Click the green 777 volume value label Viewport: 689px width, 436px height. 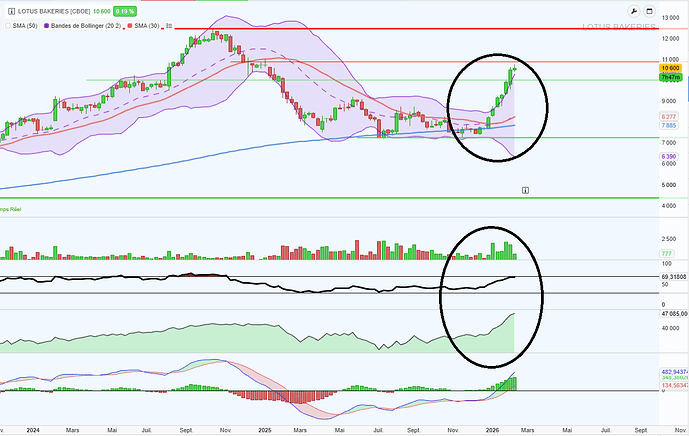tap(668, 253)
